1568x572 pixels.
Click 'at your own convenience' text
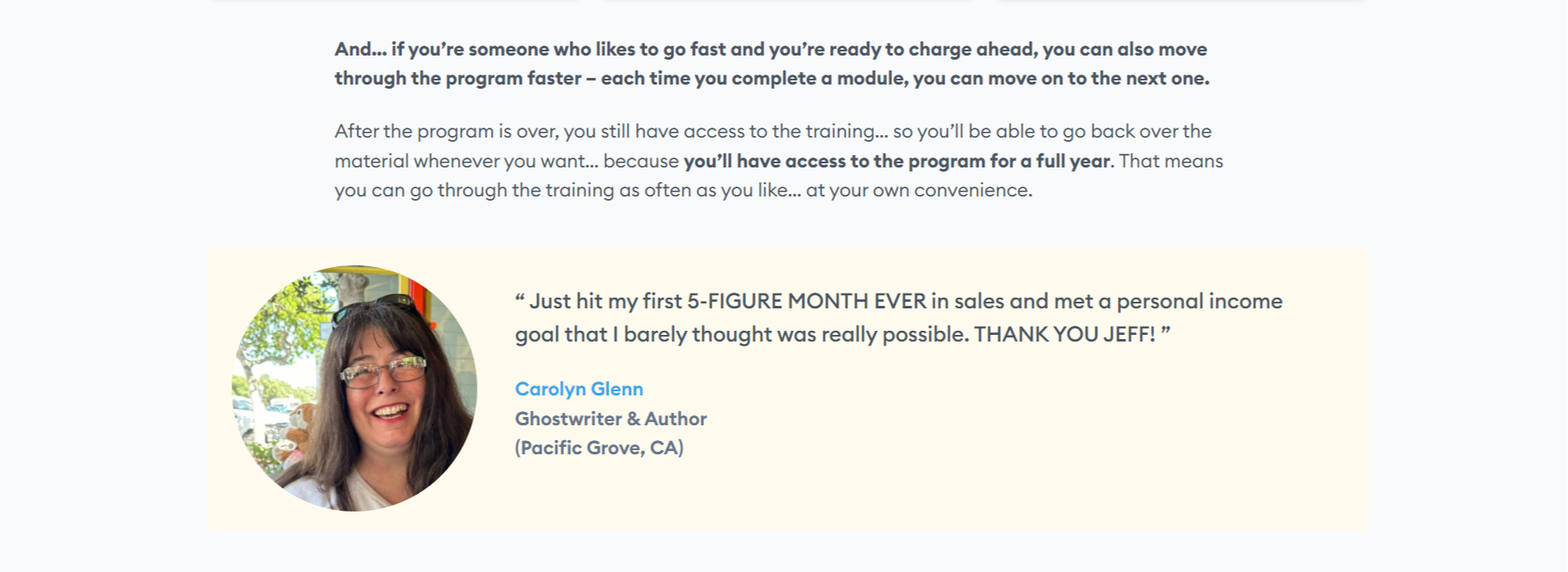tap(919, 190)
